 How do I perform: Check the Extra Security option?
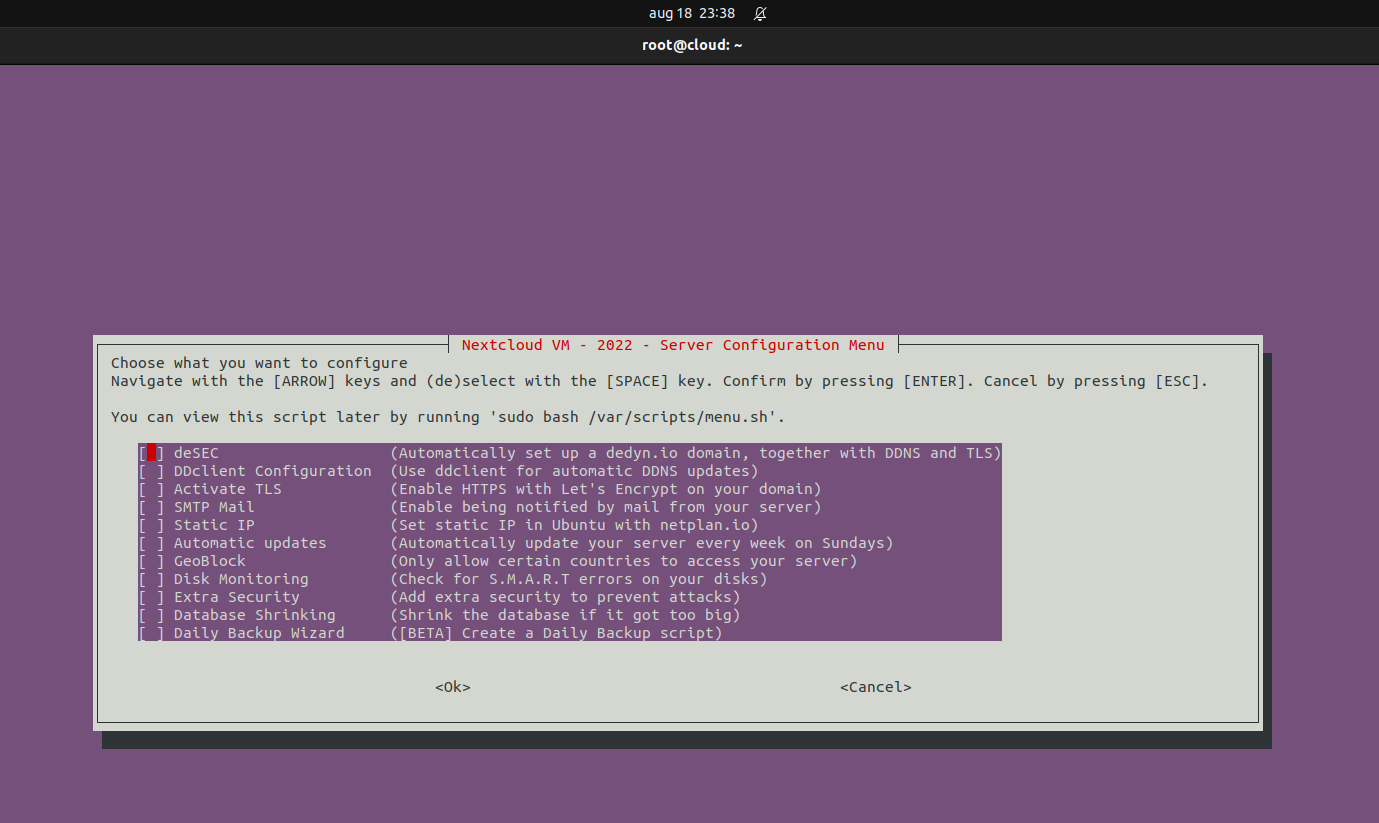(149, 596)
